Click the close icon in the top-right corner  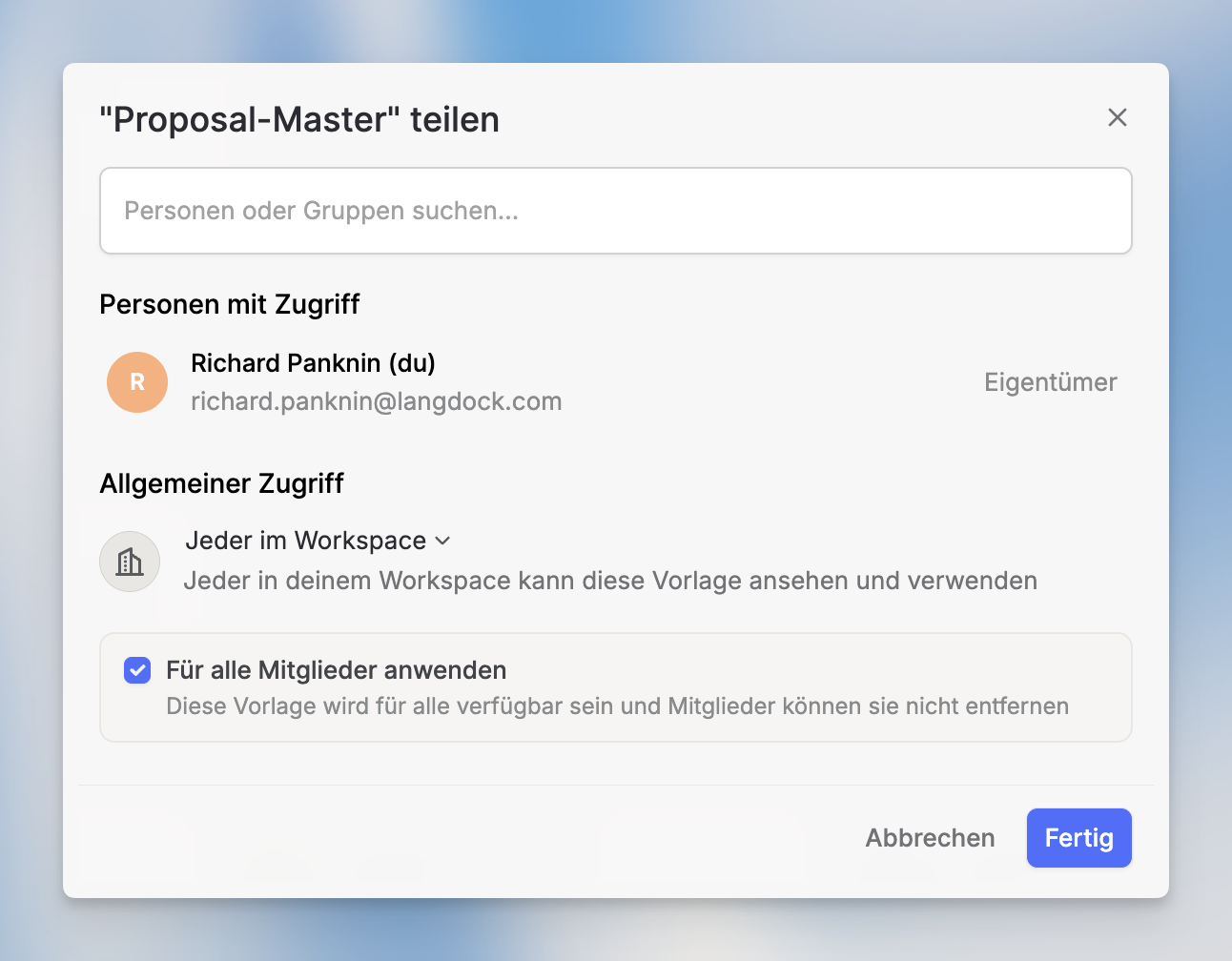[x=1117, y=117]
